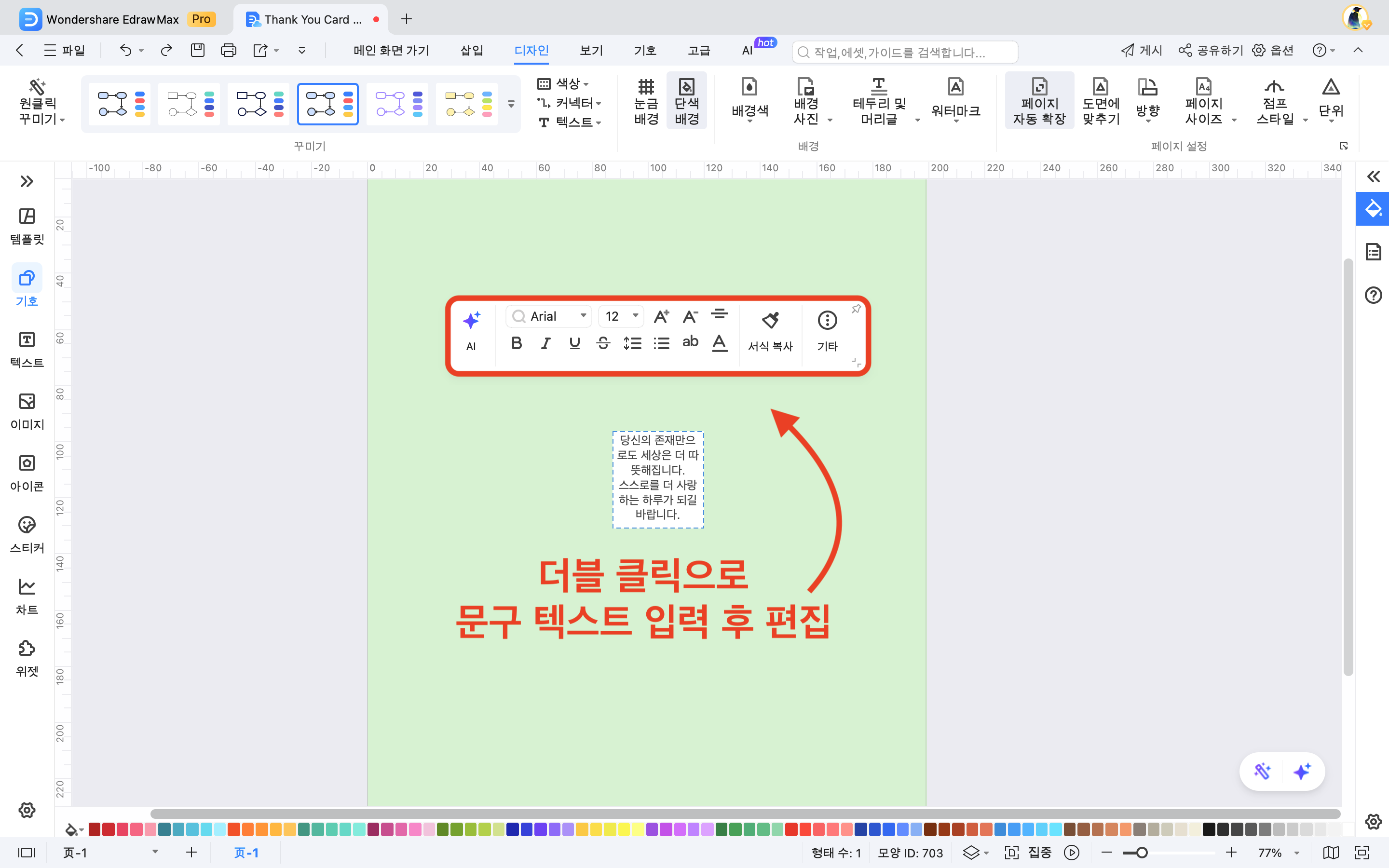
Task: Toggle page auto expand (페이지 자동 확장)
Action: [1039, 101]
